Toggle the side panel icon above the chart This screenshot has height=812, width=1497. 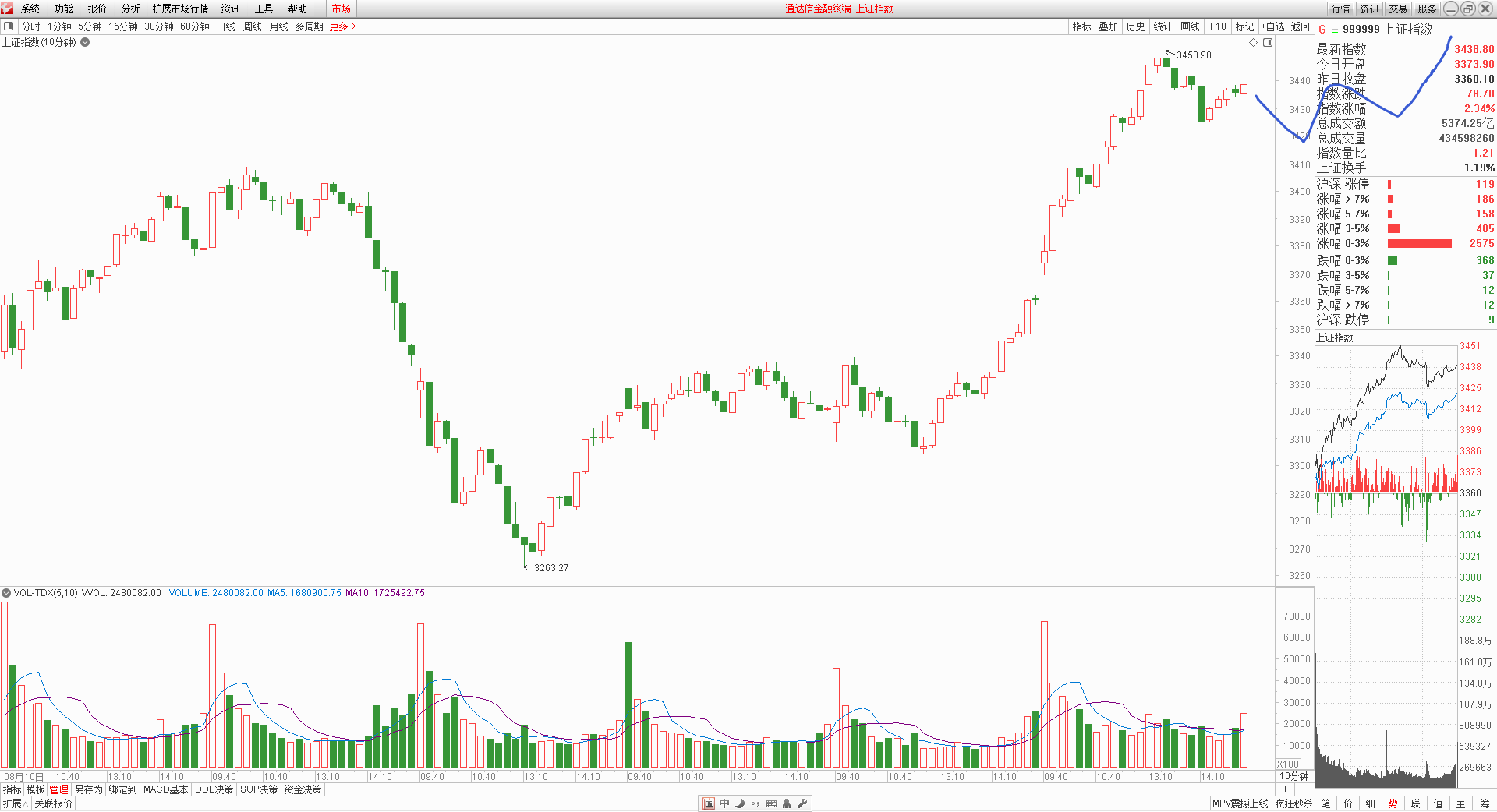coord(1268,43)
